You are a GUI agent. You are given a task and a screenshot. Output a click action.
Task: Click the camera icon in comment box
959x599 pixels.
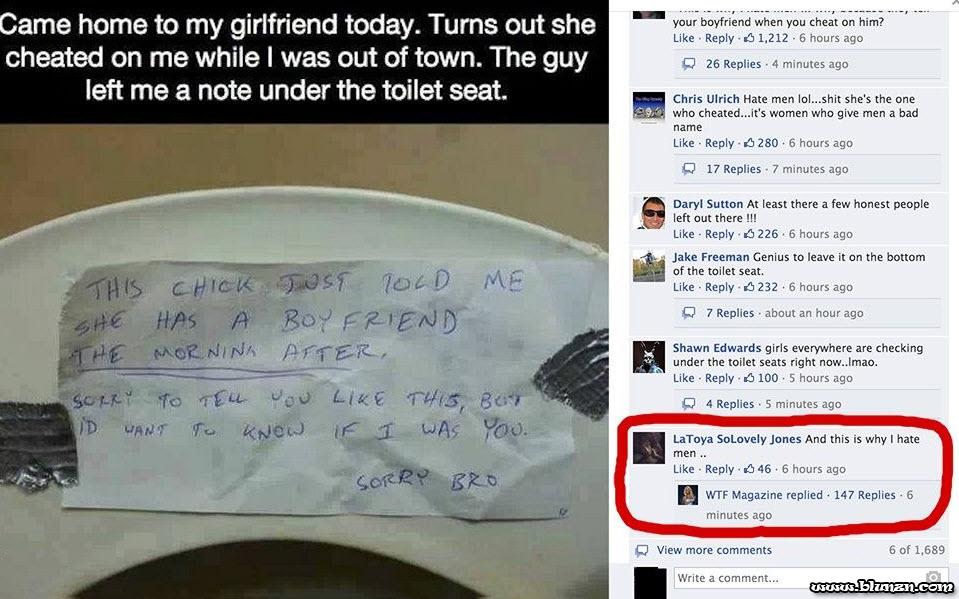pos(933,576)
